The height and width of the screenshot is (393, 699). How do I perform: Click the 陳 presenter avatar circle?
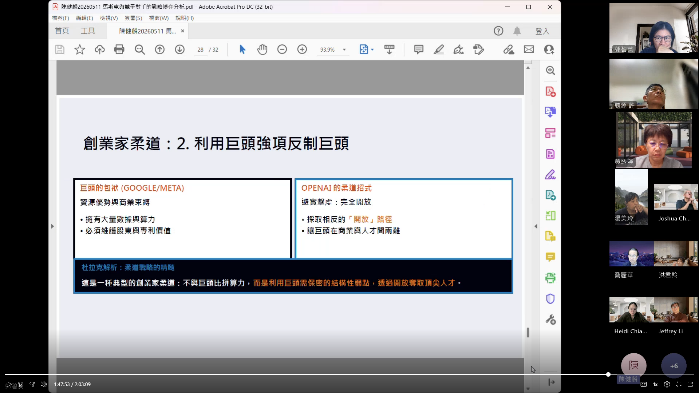click(x=633, y=365)
